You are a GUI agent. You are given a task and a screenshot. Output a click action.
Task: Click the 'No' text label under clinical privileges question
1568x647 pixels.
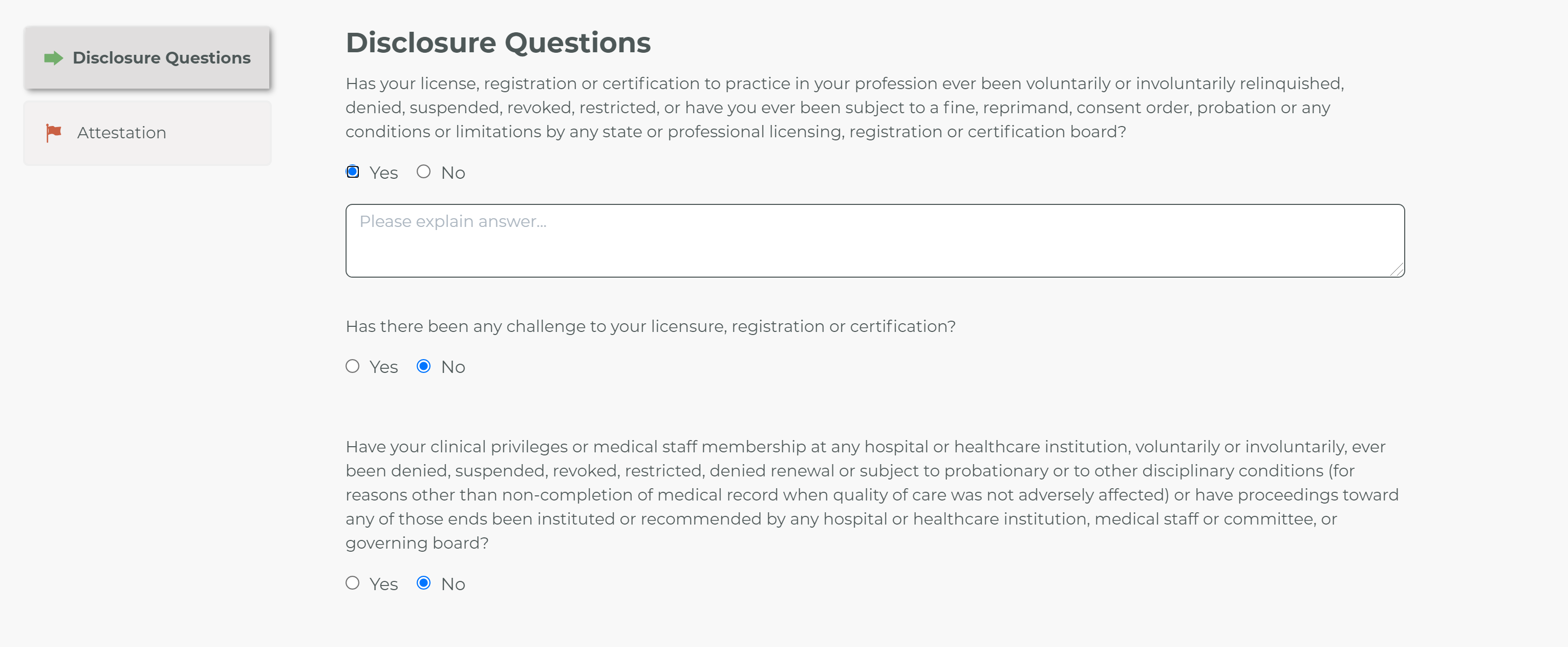click(453, 585)
